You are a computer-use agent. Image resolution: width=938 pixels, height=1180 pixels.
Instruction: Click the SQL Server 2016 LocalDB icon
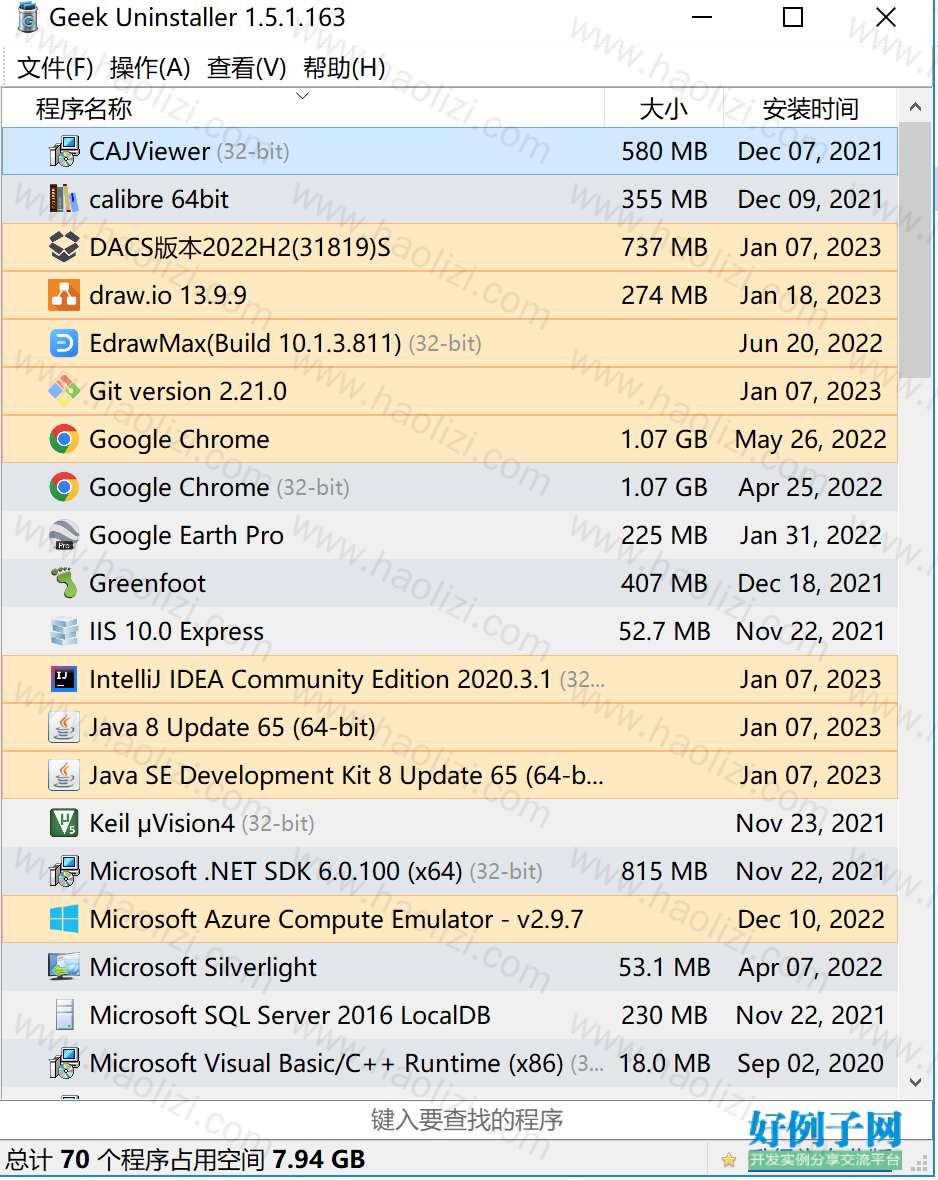pyautogui.click(x=65, y=1015)
